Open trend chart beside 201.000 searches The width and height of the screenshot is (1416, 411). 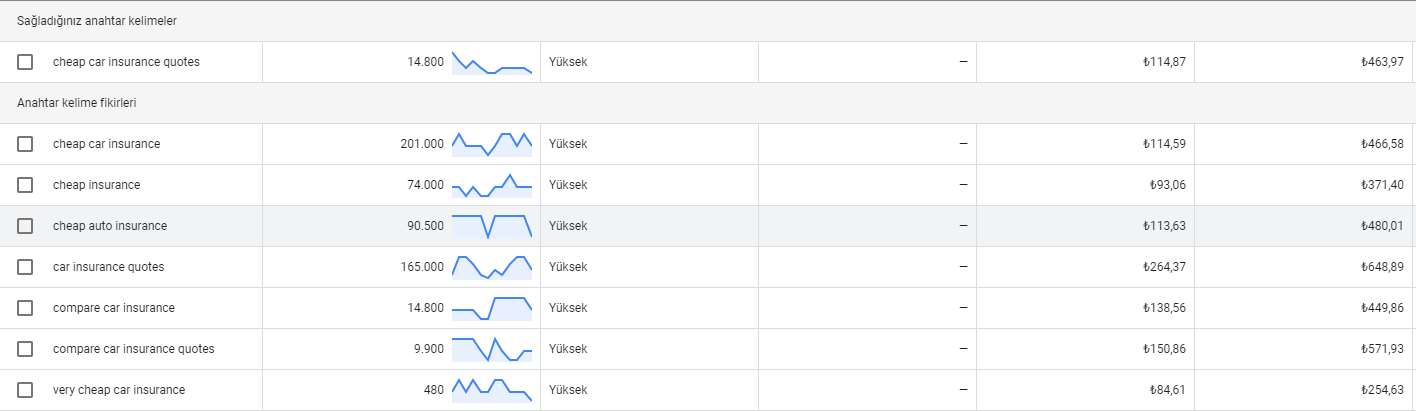click(x=492, y=144)
